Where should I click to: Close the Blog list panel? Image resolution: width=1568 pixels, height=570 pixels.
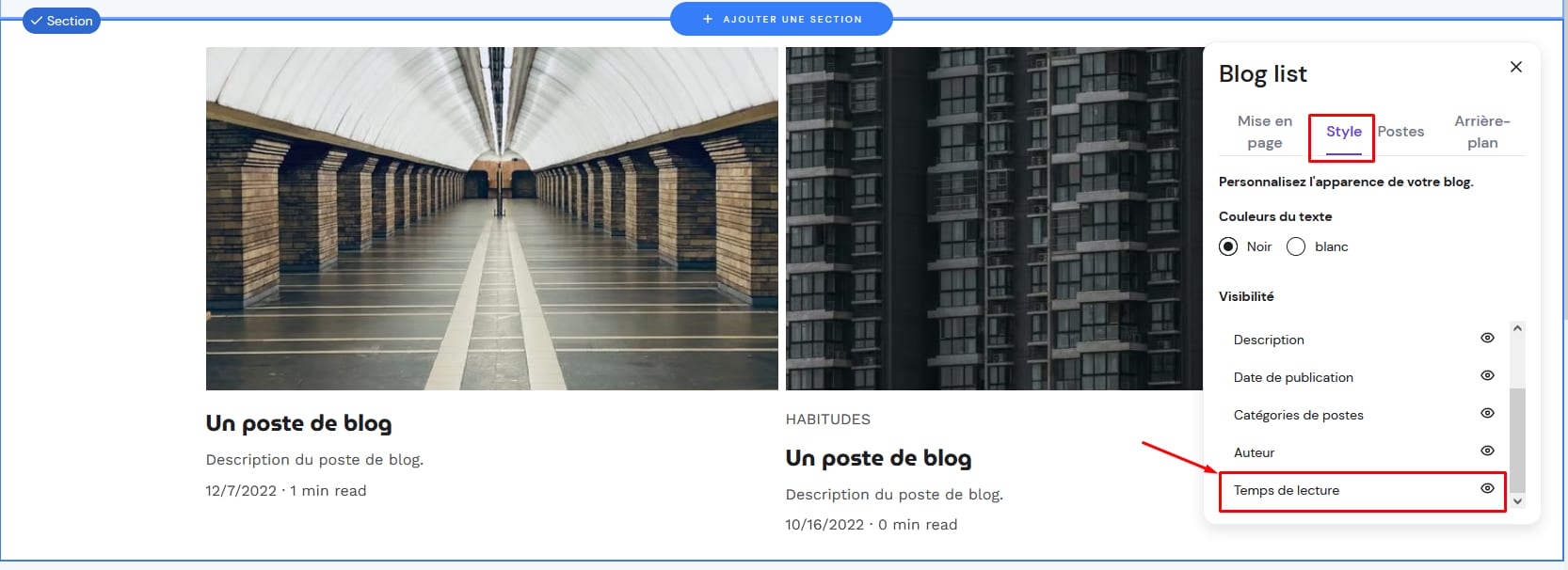pos(1515,67)
